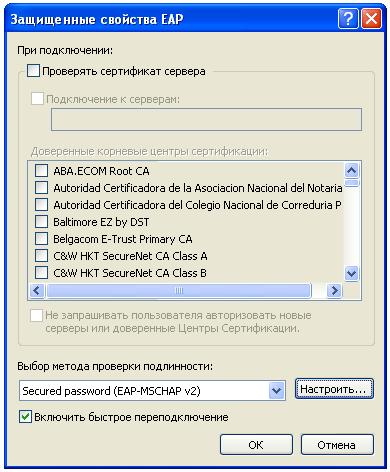
Task: Check Belgacom E-Trust Primary CA box
Action: (x=41, y=239)
